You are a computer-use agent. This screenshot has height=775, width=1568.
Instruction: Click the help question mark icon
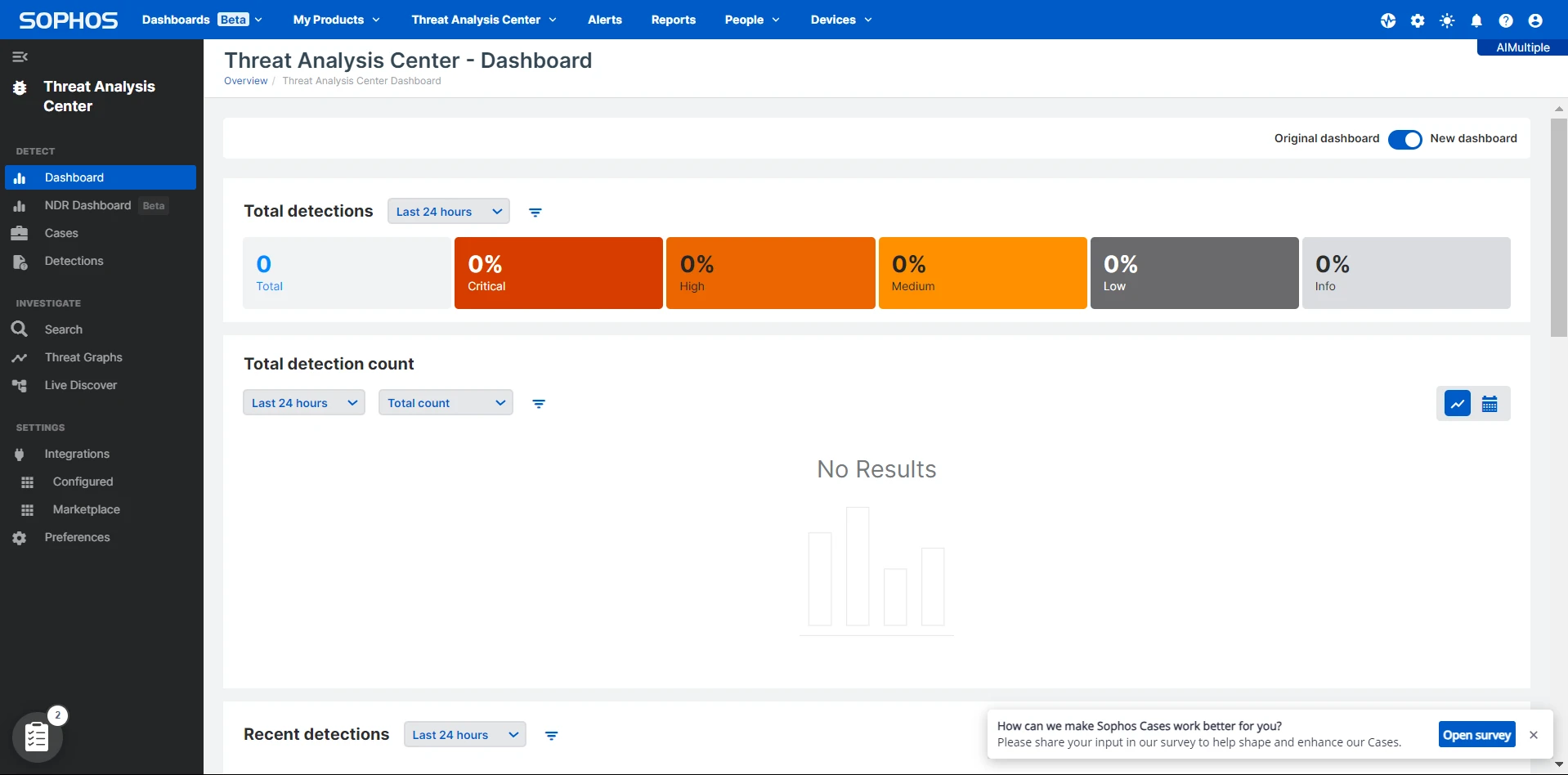pyautogui.click(x=1506, y=20)
